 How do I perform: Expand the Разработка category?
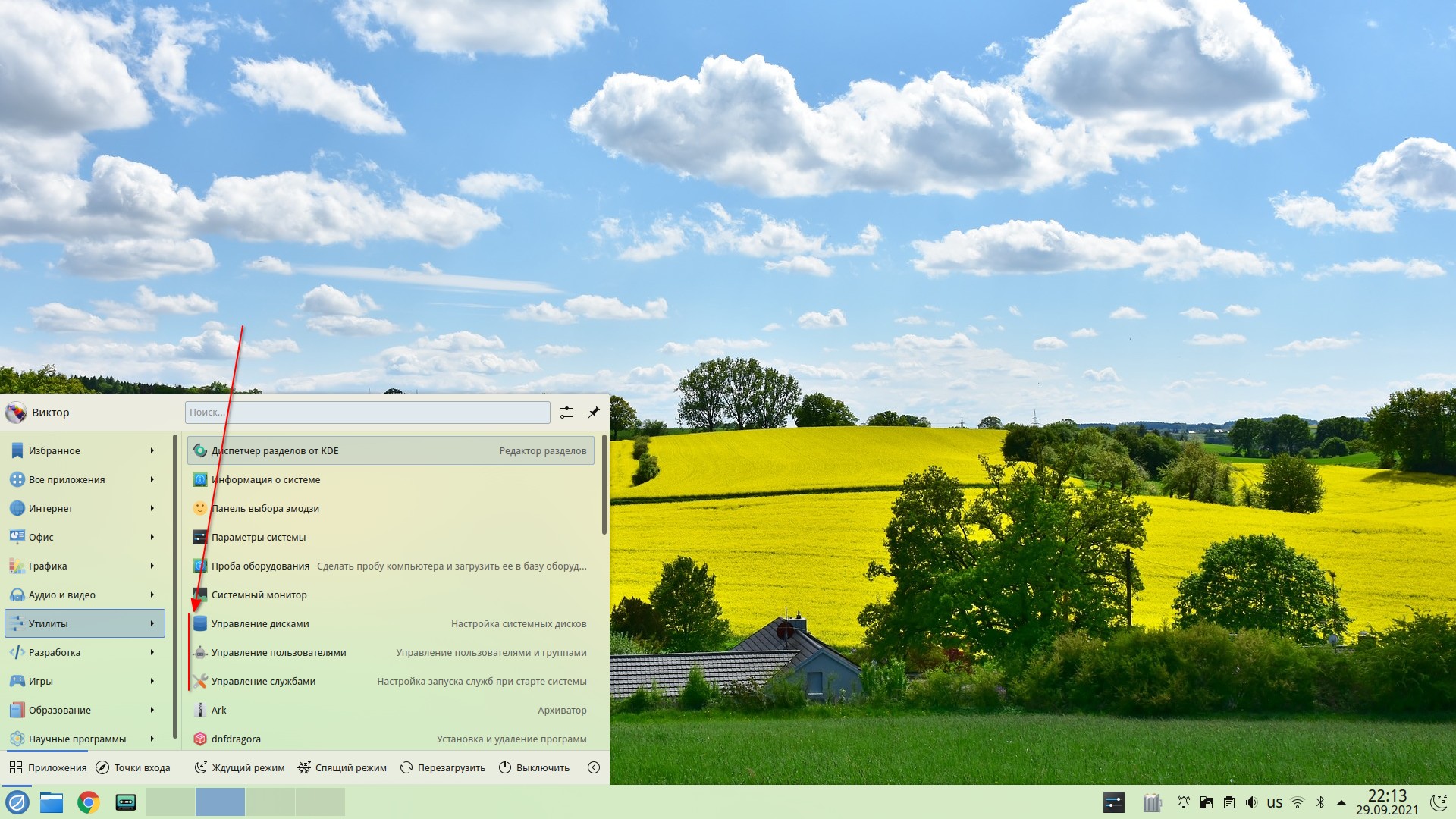coord(84,652)
